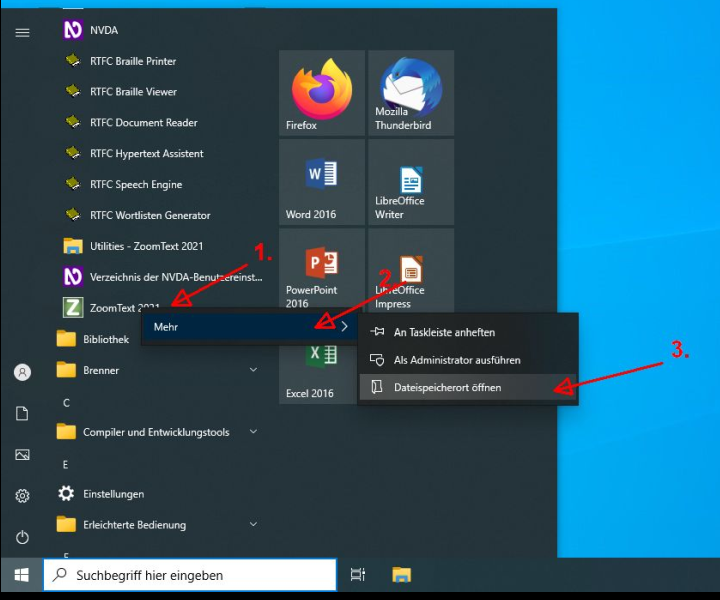The image size is (720, 600).
Task: Open the Documents sidebar icon
Action: 22,414
